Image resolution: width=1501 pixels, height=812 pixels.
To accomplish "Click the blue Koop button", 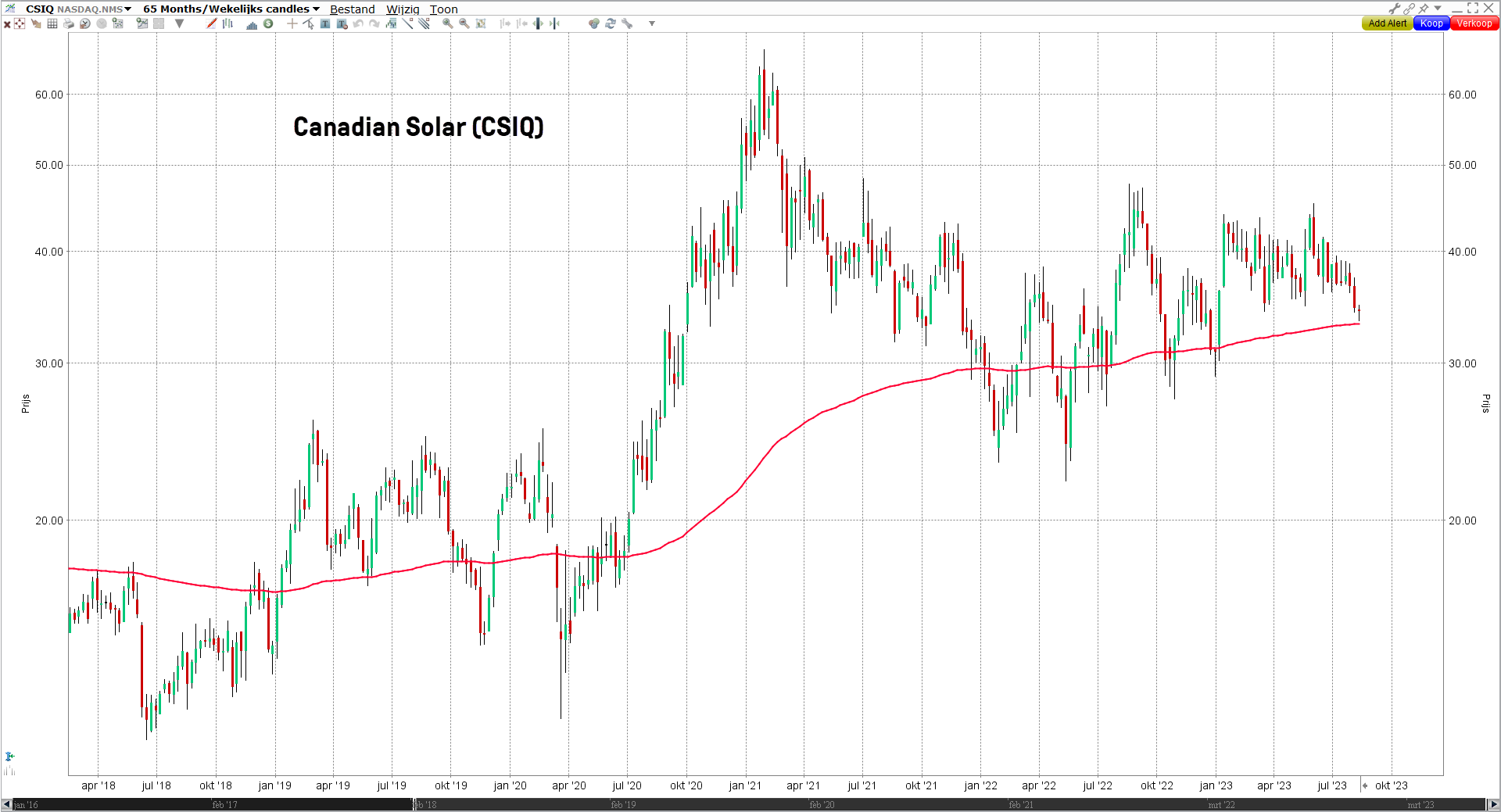I will 1431,23.
